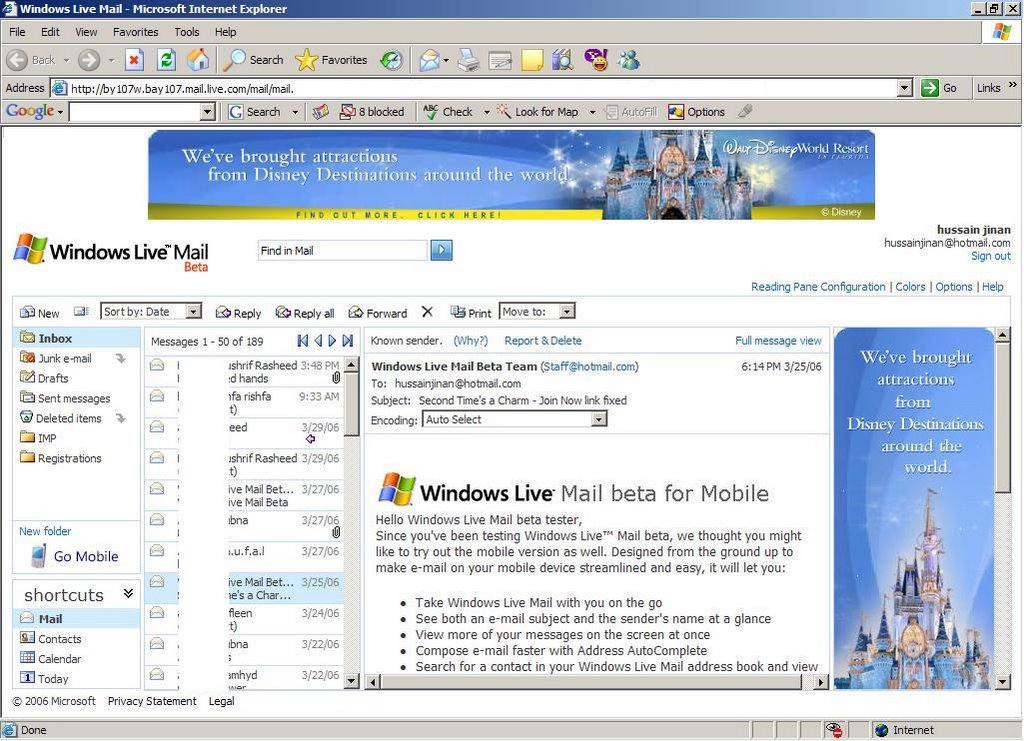Launch the MSN Messenger buddies icon

click(630, 60)
